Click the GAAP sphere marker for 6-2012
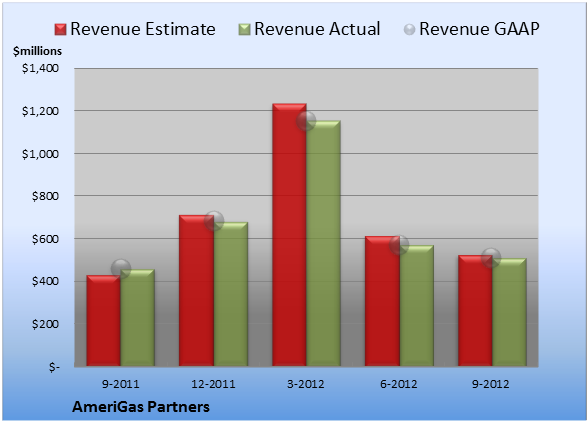 [399, 245]
